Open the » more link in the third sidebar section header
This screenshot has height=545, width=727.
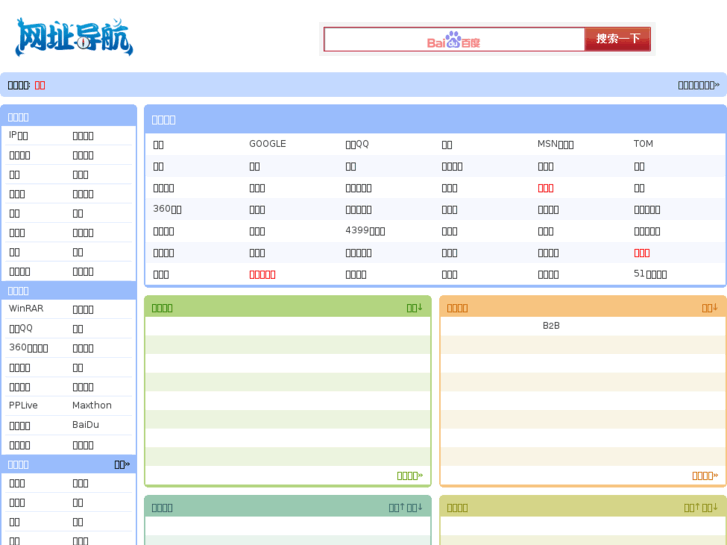(122, 465)
